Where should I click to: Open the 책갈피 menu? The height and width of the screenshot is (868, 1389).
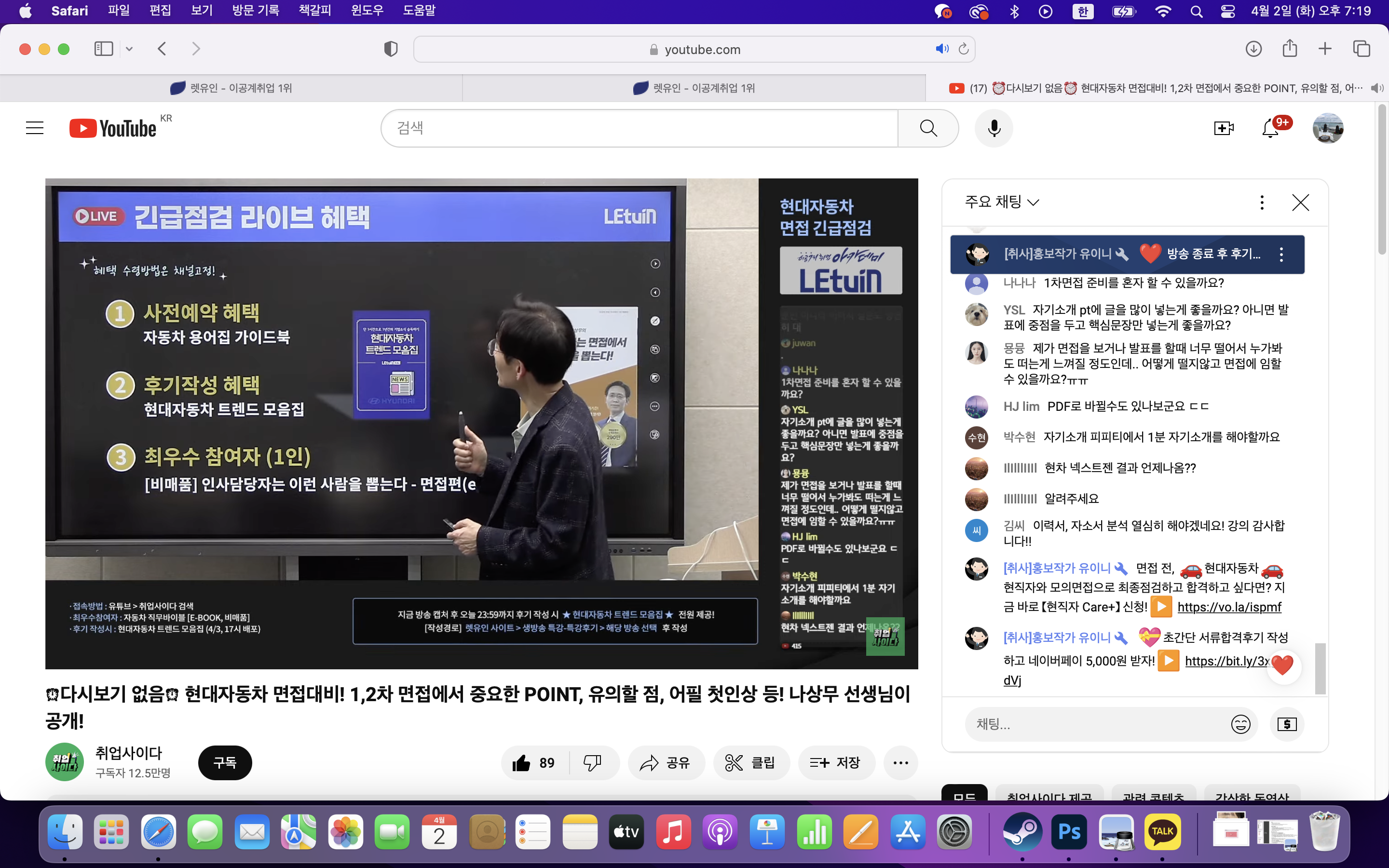315,10
